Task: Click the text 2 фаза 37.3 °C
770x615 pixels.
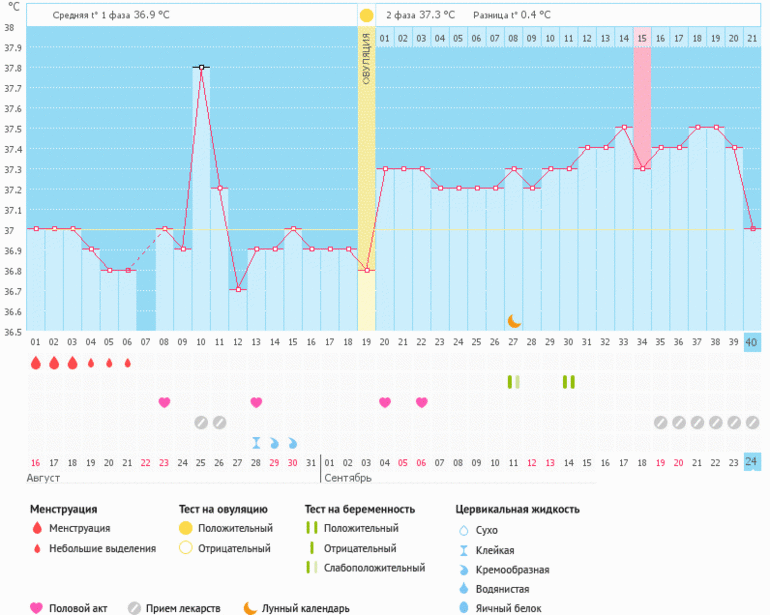Action: (x=420, y=15)
